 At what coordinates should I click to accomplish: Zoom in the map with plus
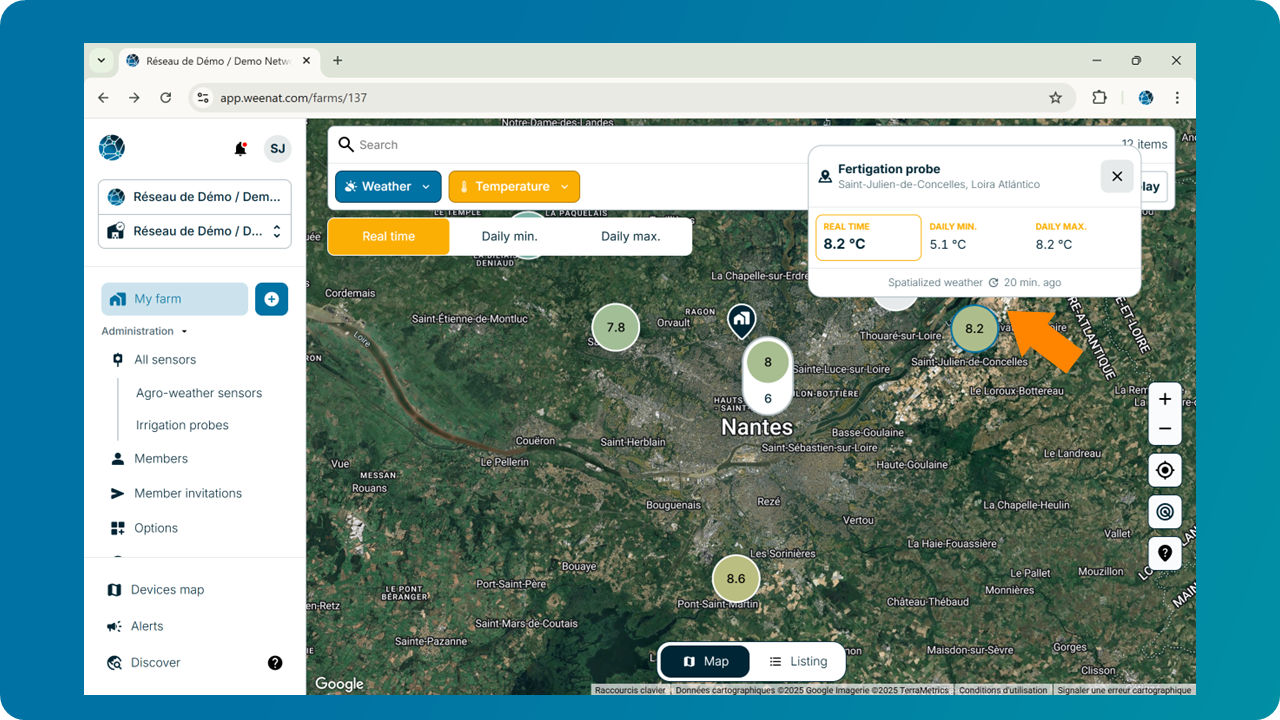(1165, 399)
